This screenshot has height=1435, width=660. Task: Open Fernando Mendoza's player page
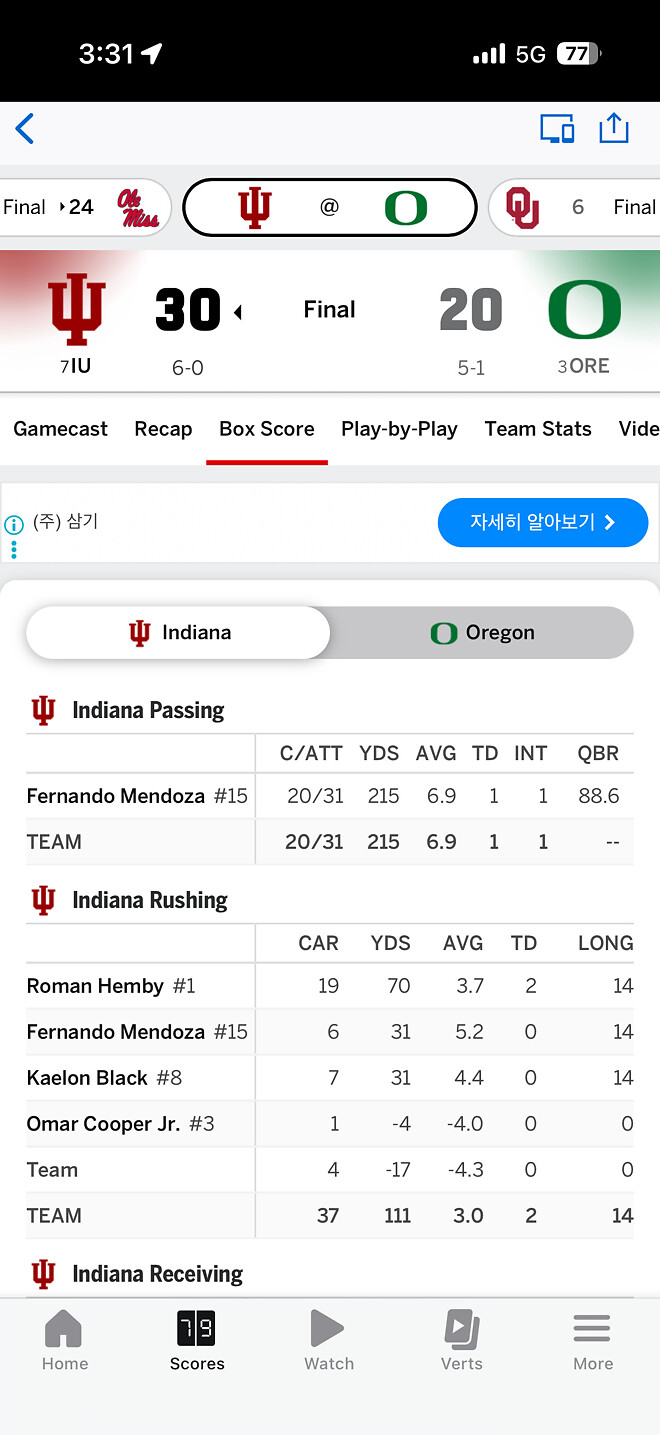(x=115, y=795)
